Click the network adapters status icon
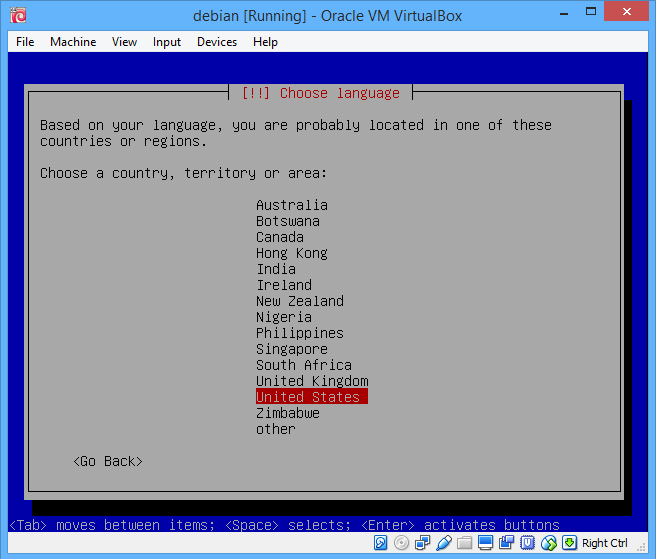 pos(423,543)
